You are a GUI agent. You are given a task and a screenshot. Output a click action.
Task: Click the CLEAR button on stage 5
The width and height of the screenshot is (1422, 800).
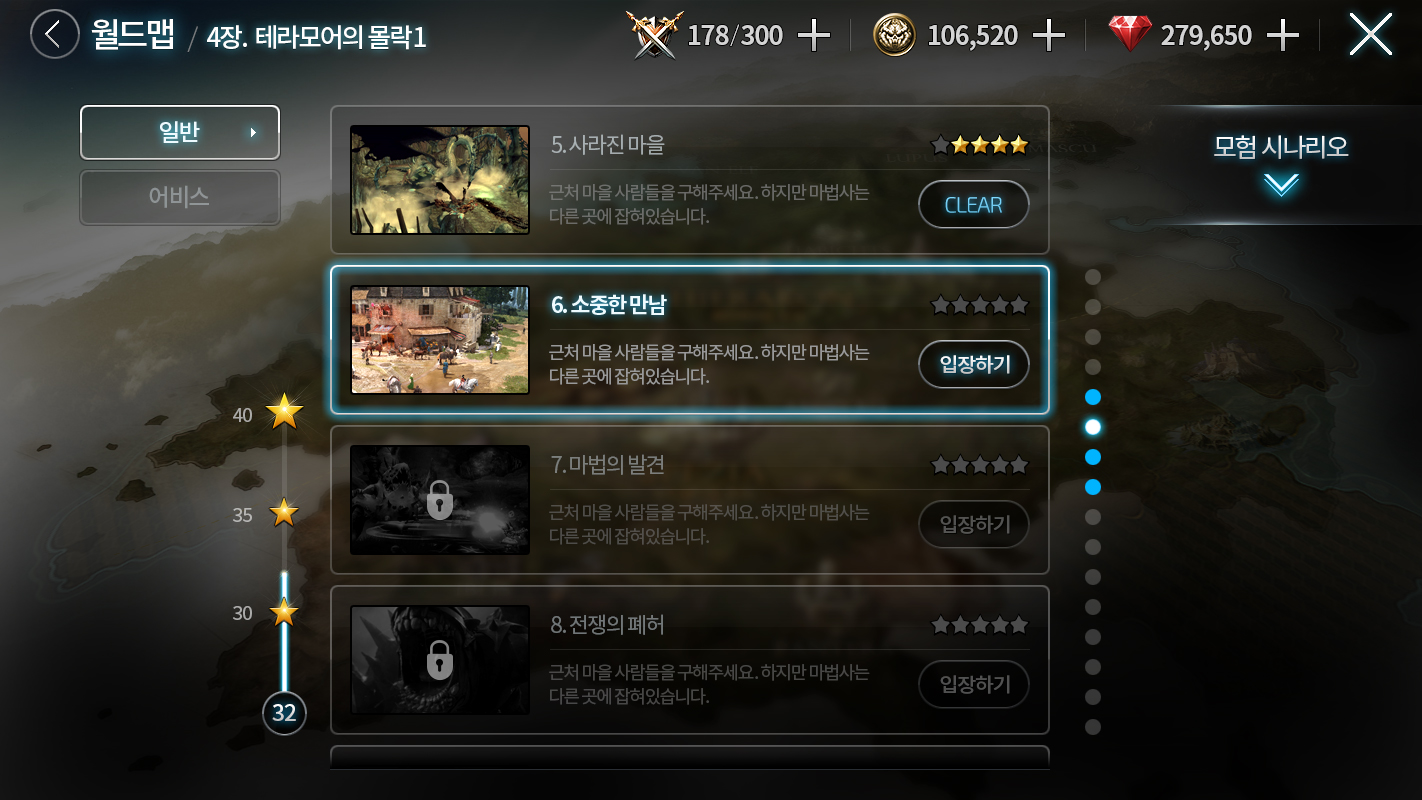pos(974,204)
